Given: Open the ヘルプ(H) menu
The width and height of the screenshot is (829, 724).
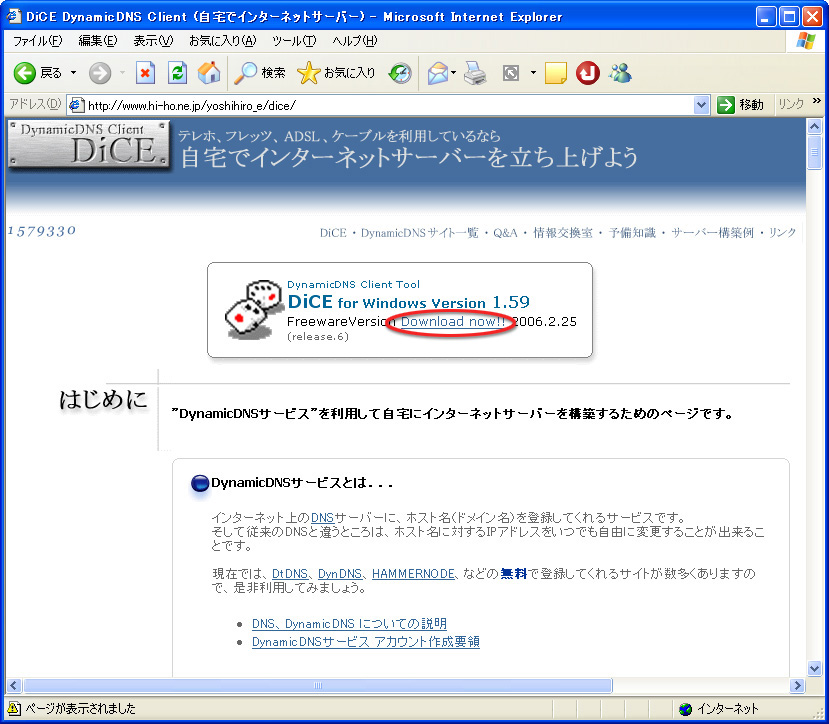Looking at the screenshot, I should point(355,41).
